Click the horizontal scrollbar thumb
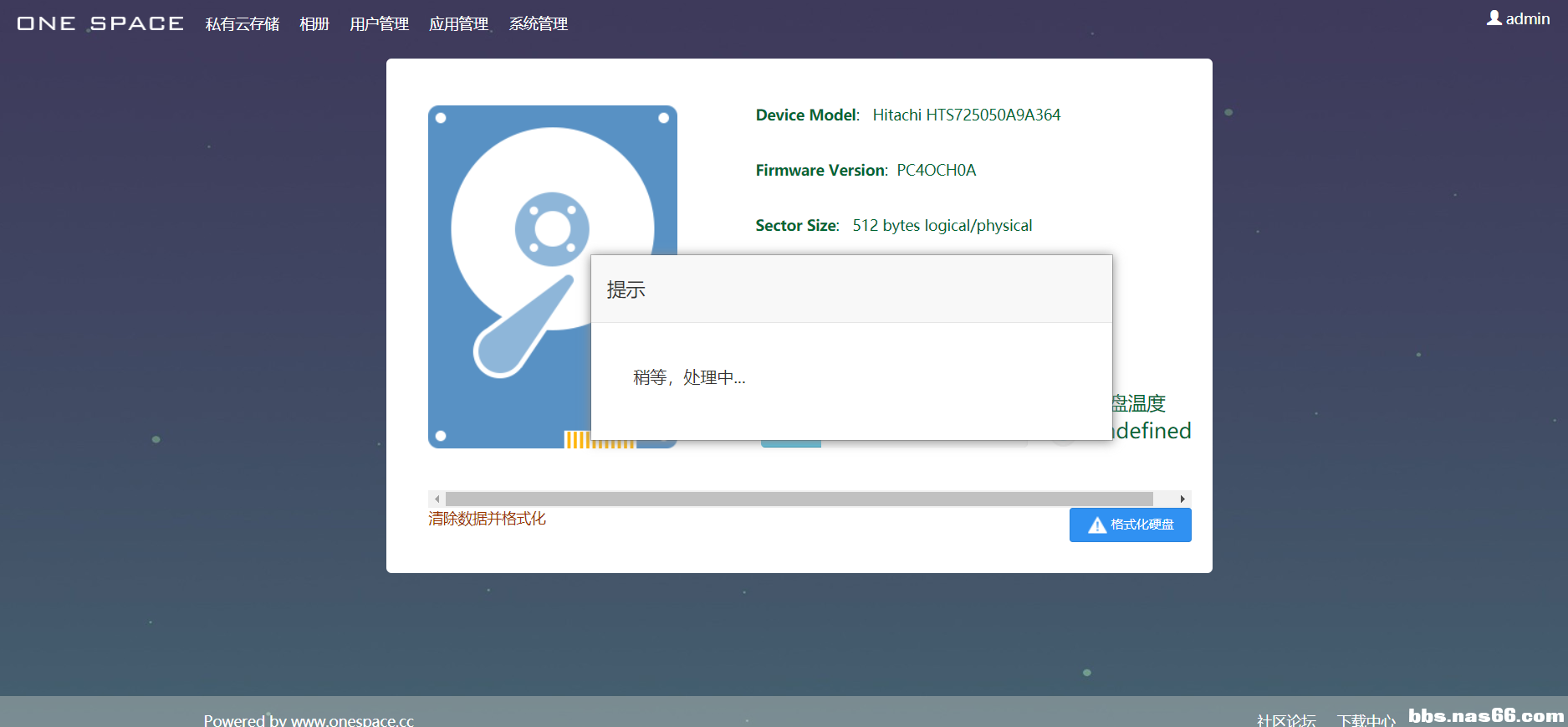 (x=799, y=499)
